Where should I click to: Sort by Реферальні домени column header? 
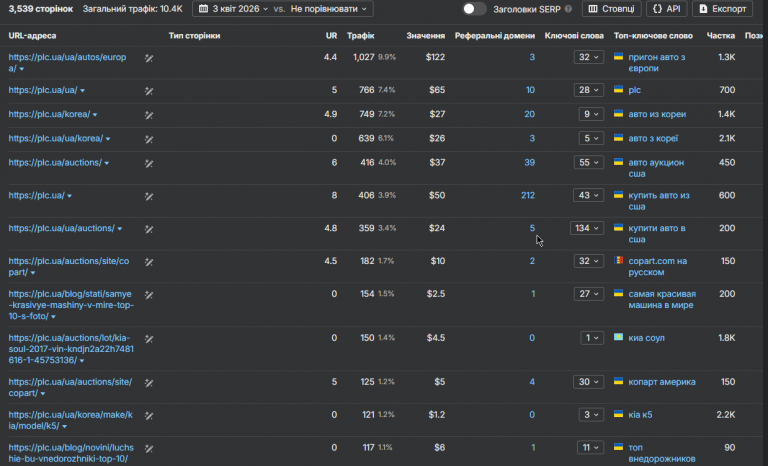click(x=494, y=35)
